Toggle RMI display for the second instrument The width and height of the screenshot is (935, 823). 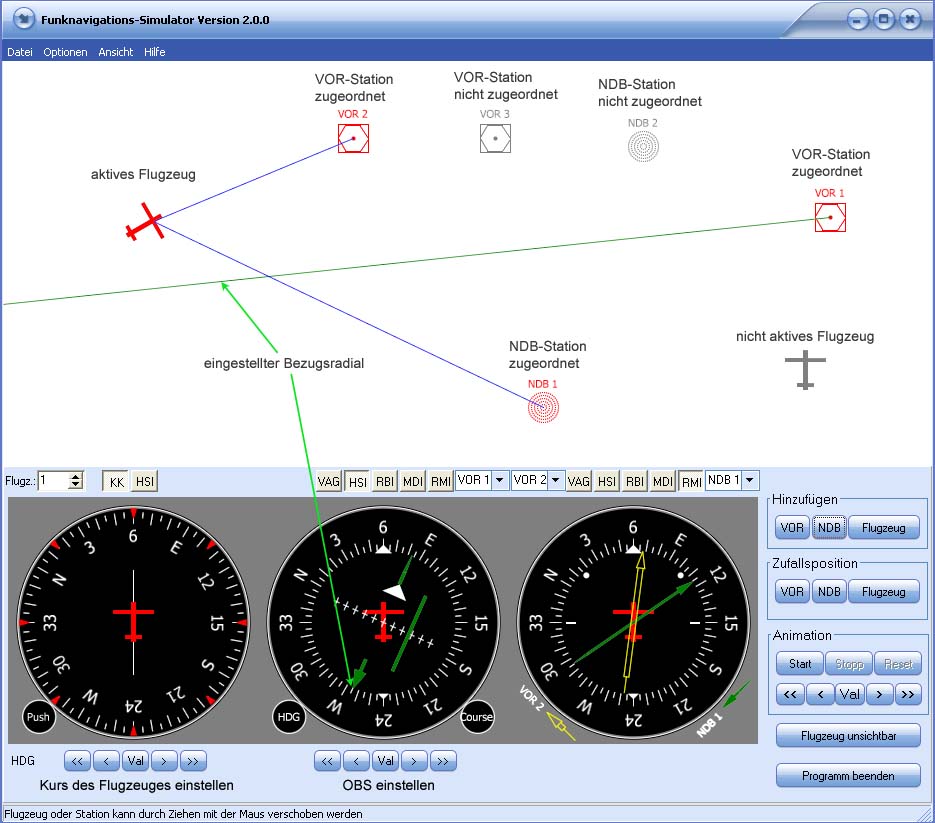(691, 481)
